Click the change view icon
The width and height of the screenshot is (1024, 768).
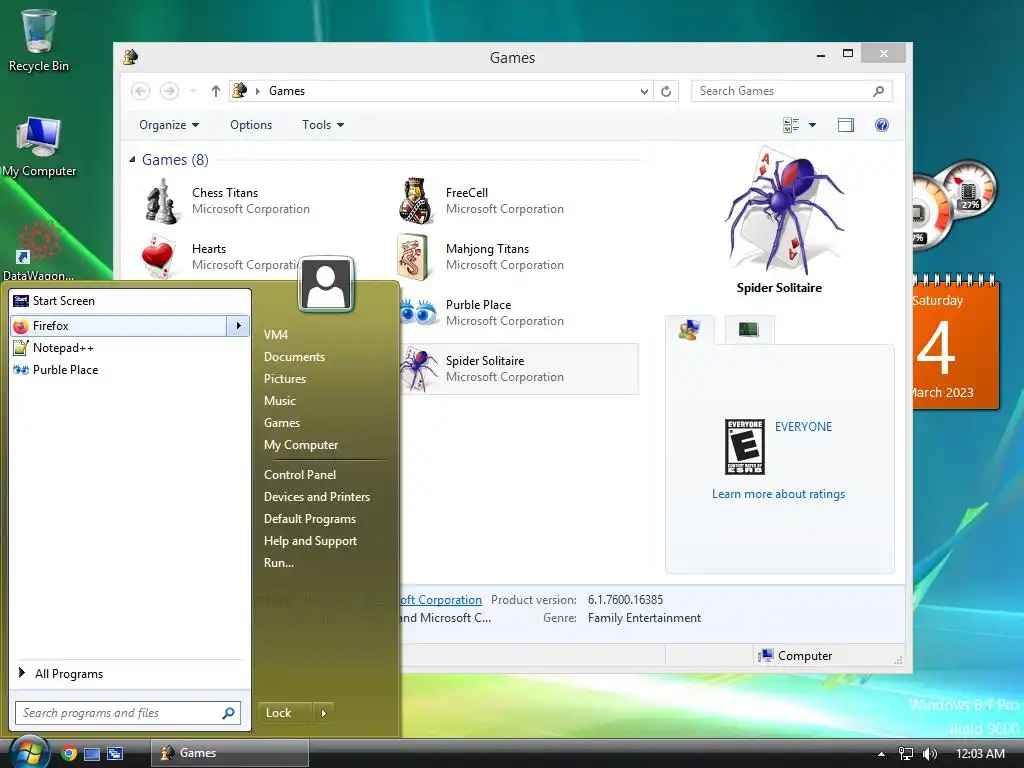[x=791, y=125]
